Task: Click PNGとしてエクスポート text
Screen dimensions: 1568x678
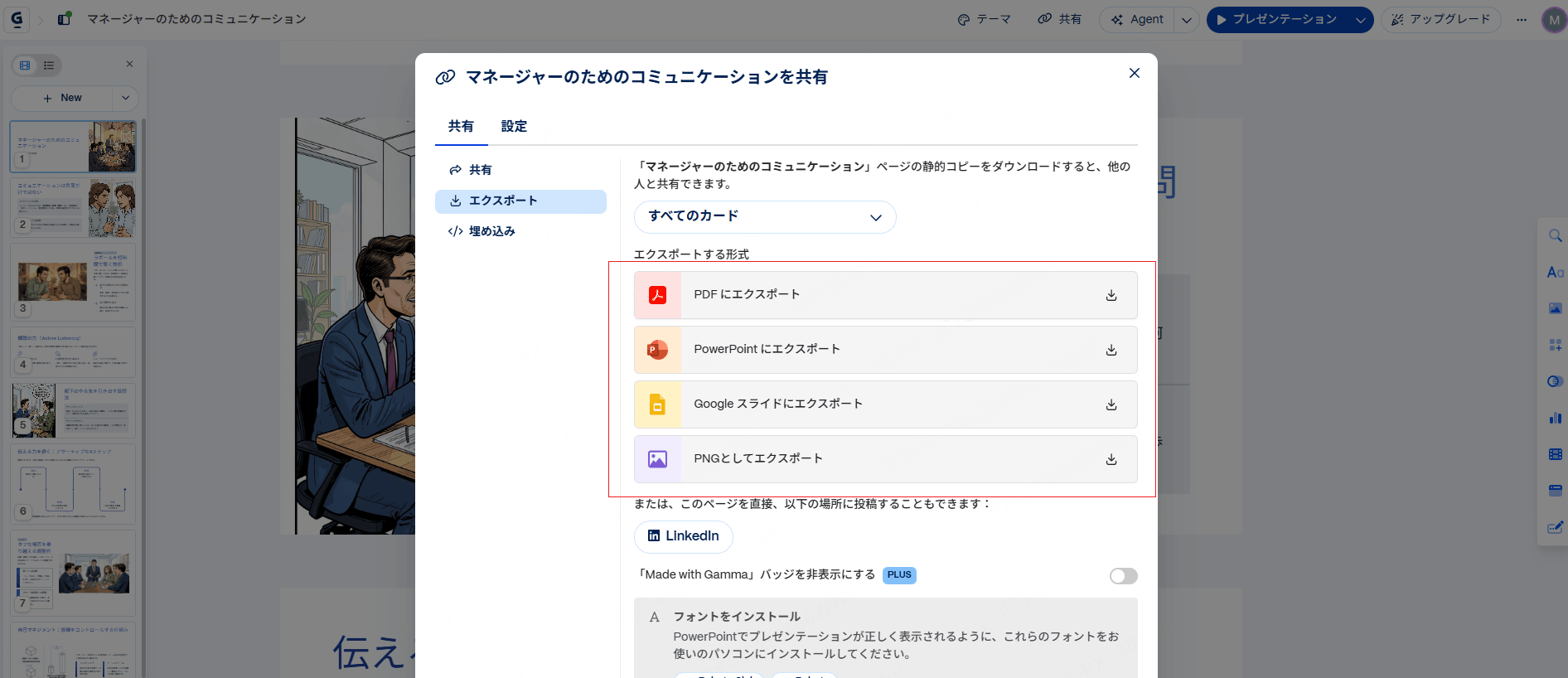Action: [x=758, y=458]
